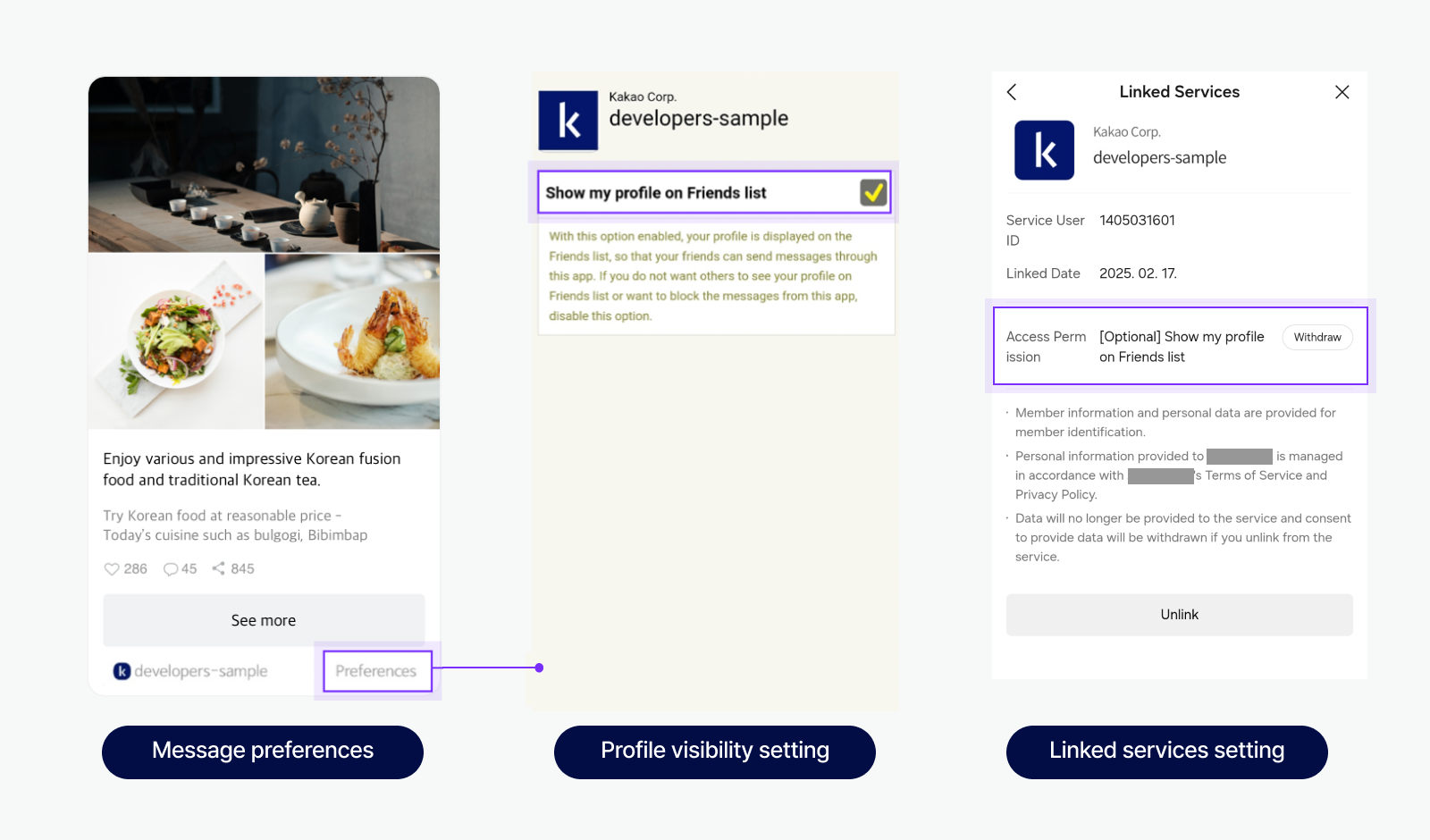Uncheck Show my profile on Friends list
The height and width of the screenshot is (840, 1430).
[873, 192]
